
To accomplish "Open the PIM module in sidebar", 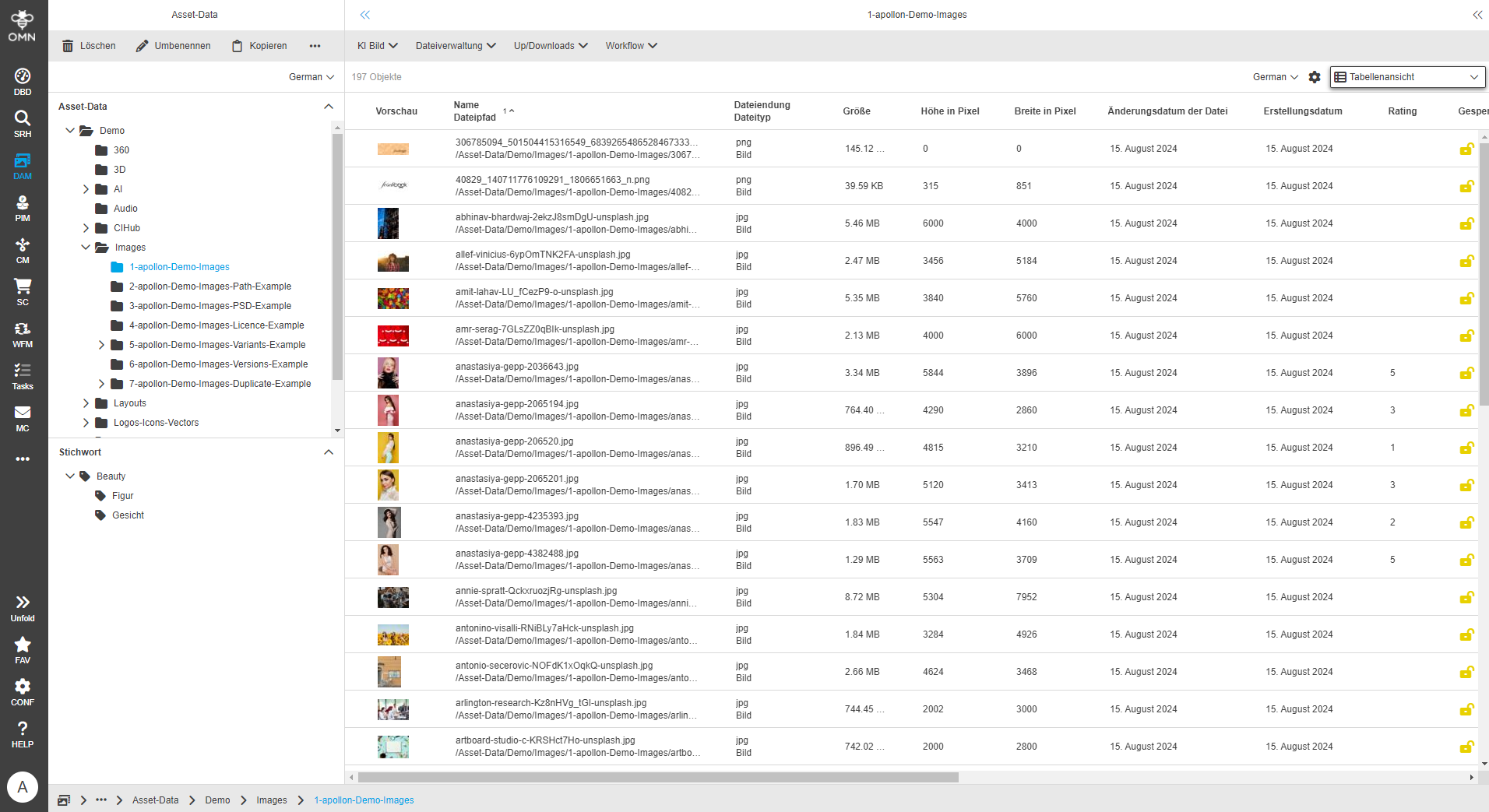I will tap(23, 207).
